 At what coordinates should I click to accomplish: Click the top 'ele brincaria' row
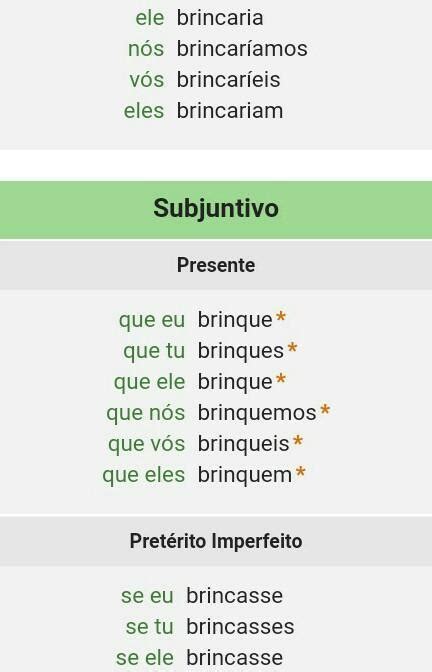199,18
